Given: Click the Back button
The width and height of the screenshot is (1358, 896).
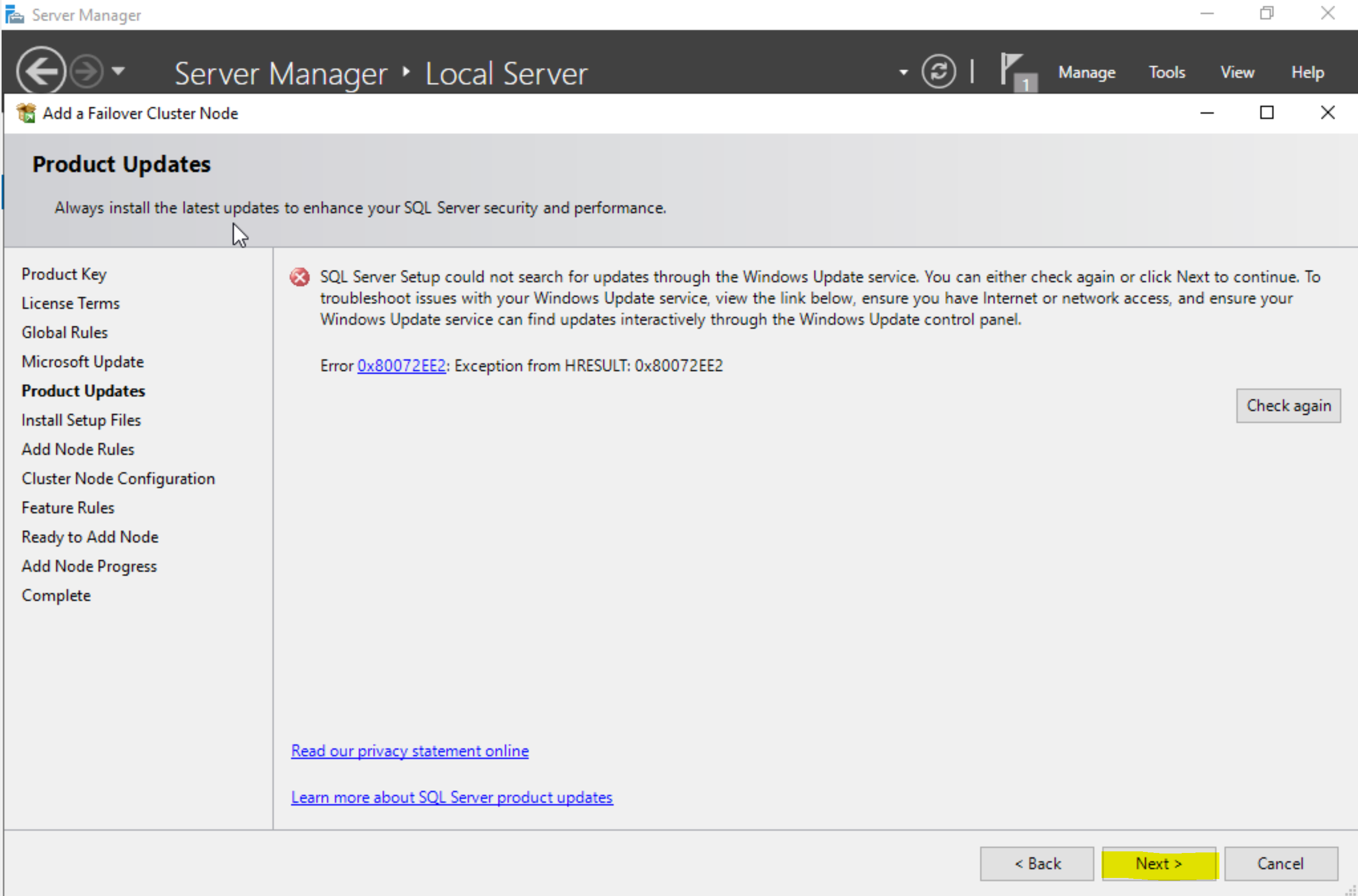Looking at the screenshot, I should coord(1037,864).
